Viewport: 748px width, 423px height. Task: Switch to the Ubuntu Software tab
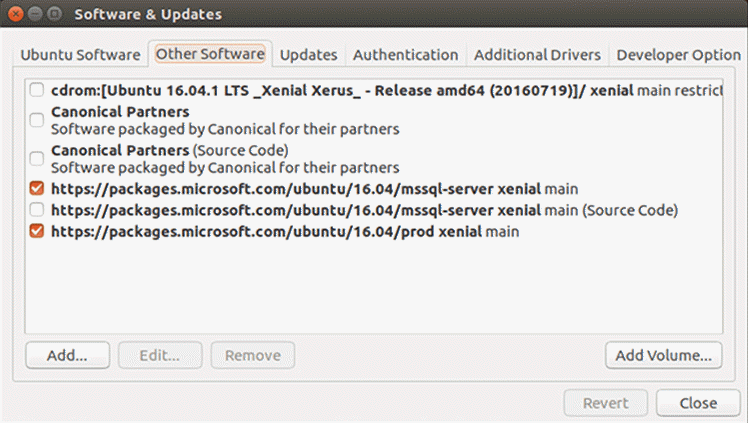[x=80, y=55]
